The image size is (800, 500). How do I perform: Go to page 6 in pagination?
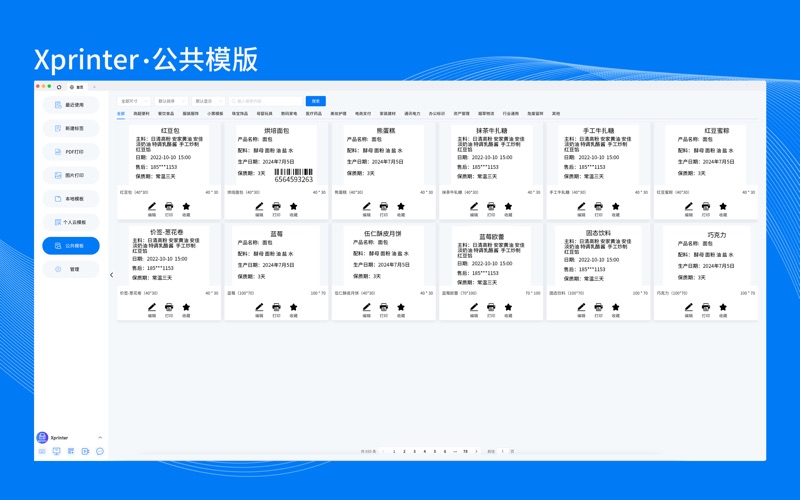pyautogui.click(x=445, y=452)
